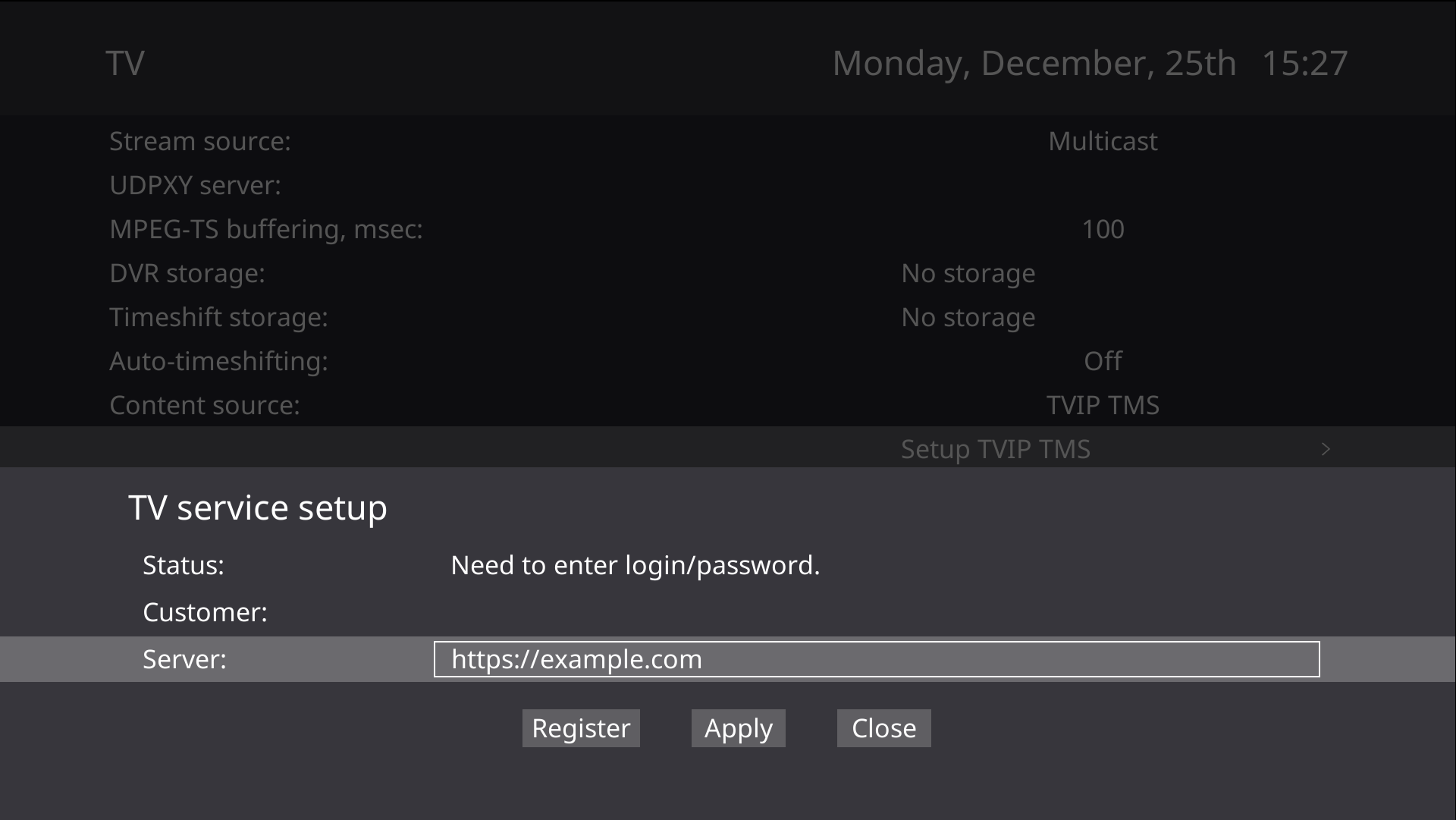Click the date Monday, December, 25th
Image resolution: width=1456 pixels, height=820 pixels.
click(x=1034, y=63)
